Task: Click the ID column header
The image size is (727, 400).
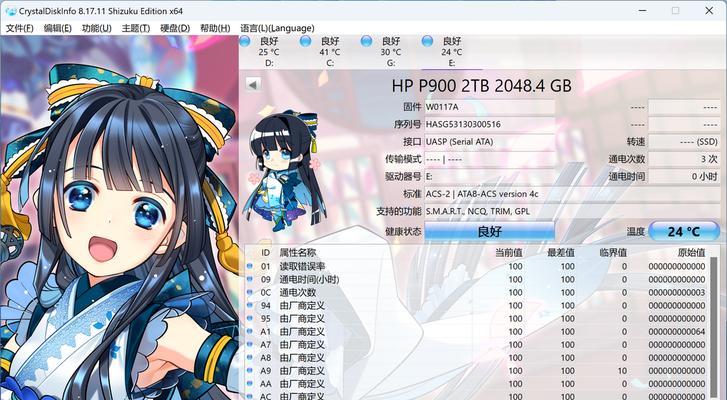Action: tap(265, 253)
